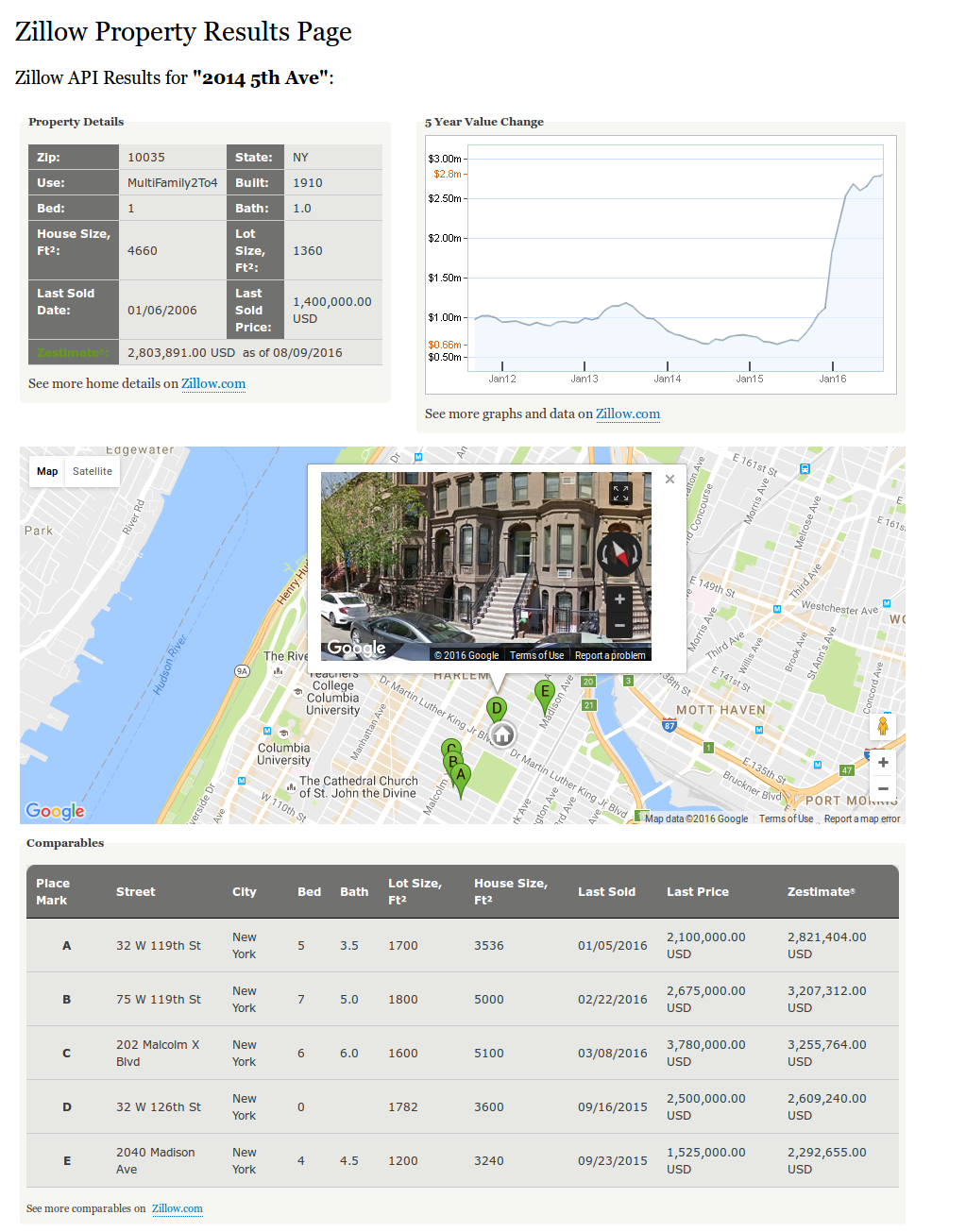Expand Street View to fullscreen
Viewport: 966px width, 1232px height.
coord(620,493)
